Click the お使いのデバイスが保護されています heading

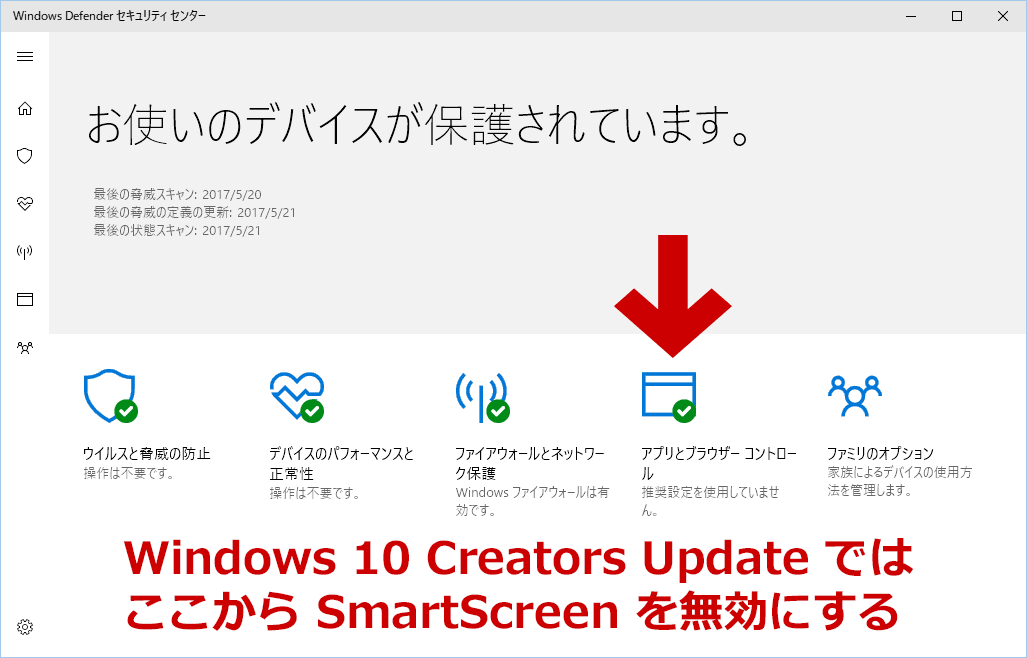419,125
